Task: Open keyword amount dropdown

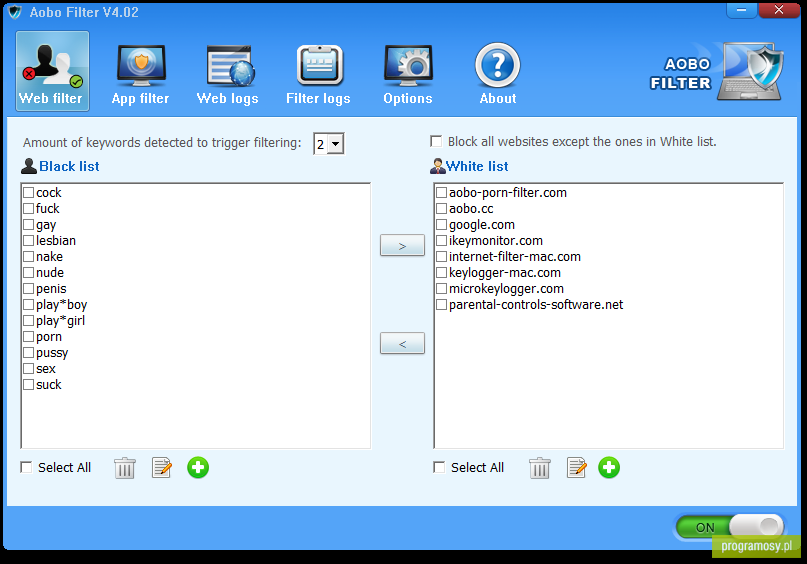Action: click(336, 144)
